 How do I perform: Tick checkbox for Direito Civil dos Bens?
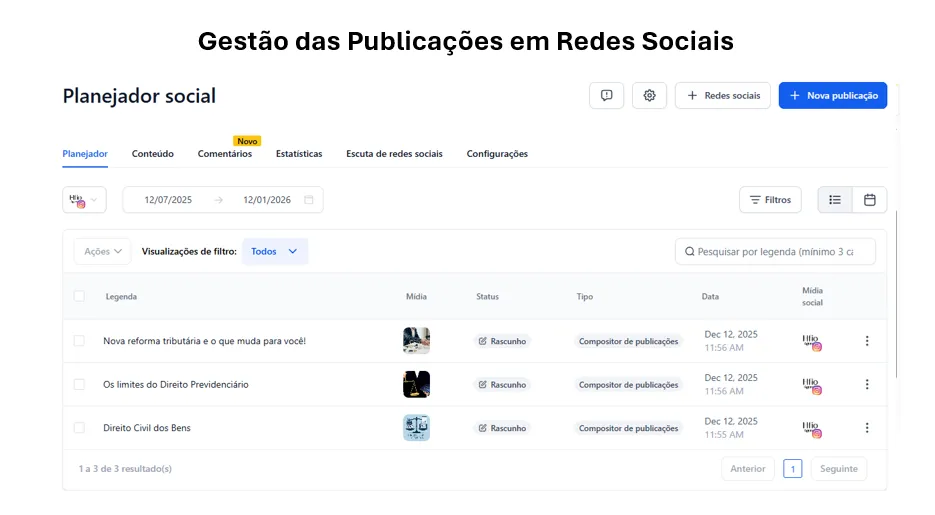[80, 428]
